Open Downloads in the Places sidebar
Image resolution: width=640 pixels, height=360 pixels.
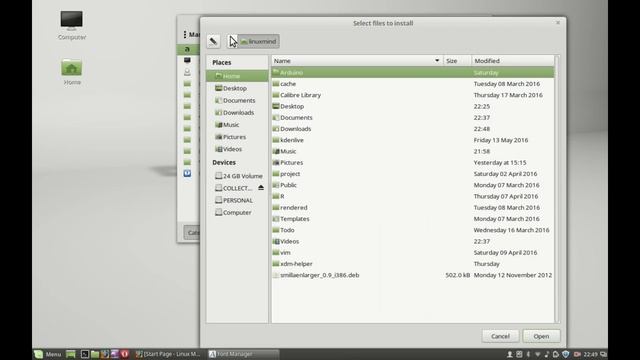click(237, 113)
